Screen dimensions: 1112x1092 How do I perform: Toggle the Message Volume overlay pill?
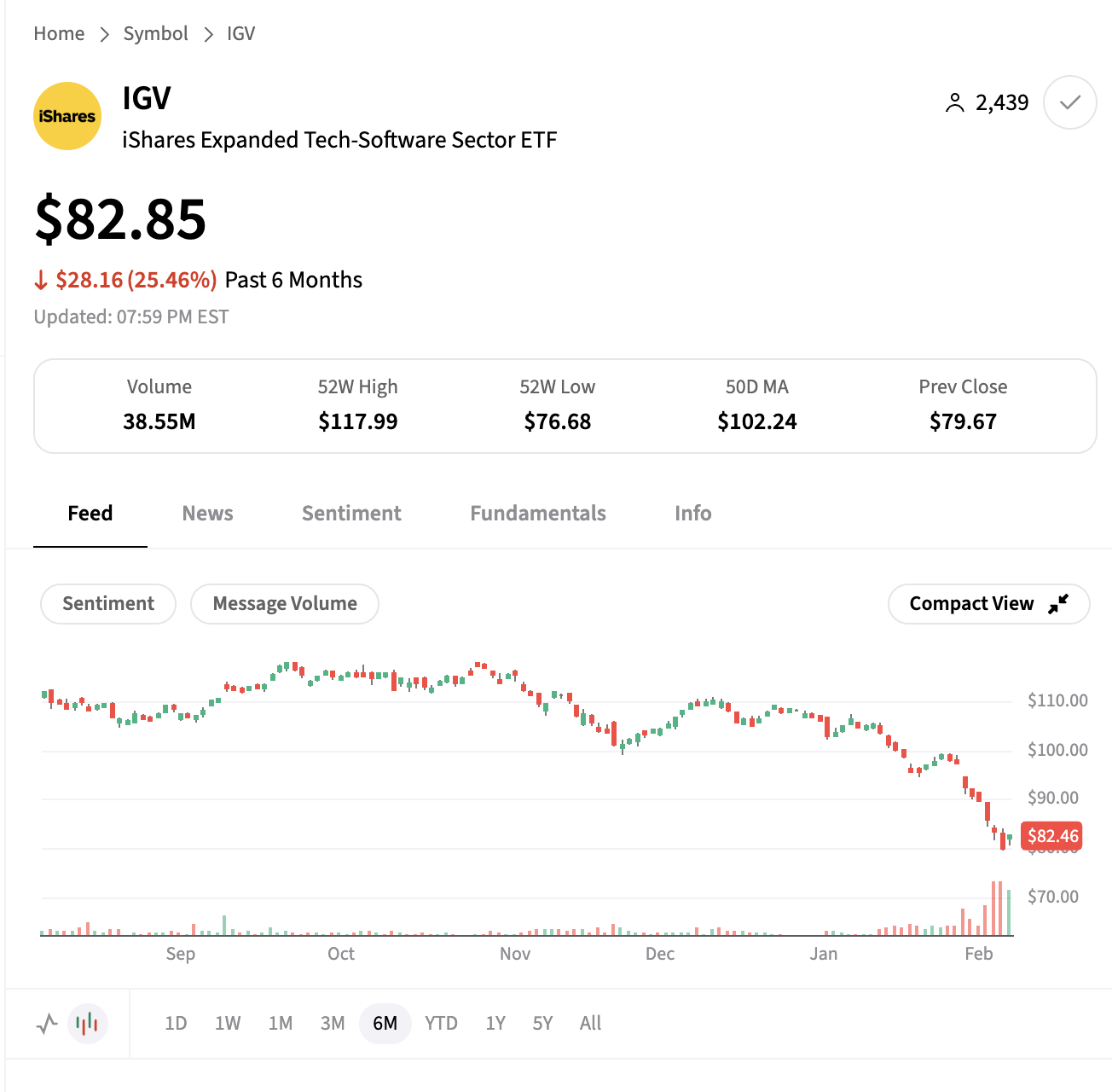click(x=285, y=604)
